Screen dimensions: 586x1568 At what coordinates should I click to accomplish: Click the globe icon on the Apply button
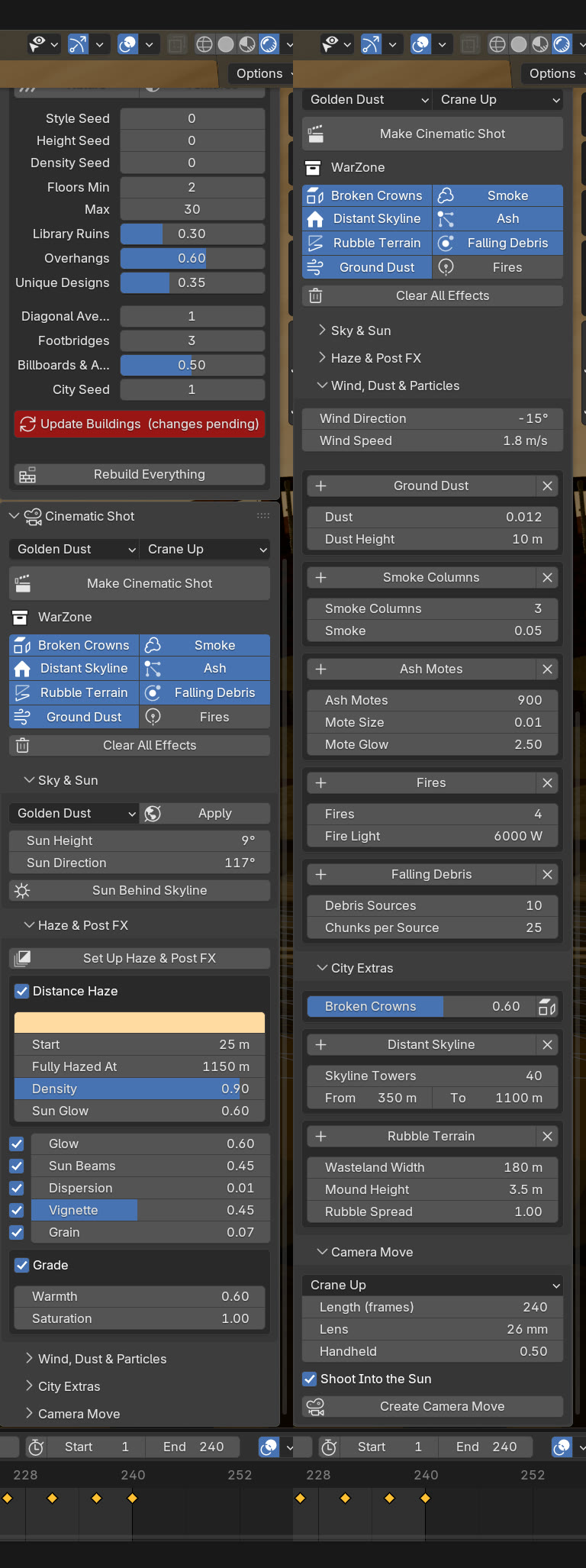pos(153,814)
